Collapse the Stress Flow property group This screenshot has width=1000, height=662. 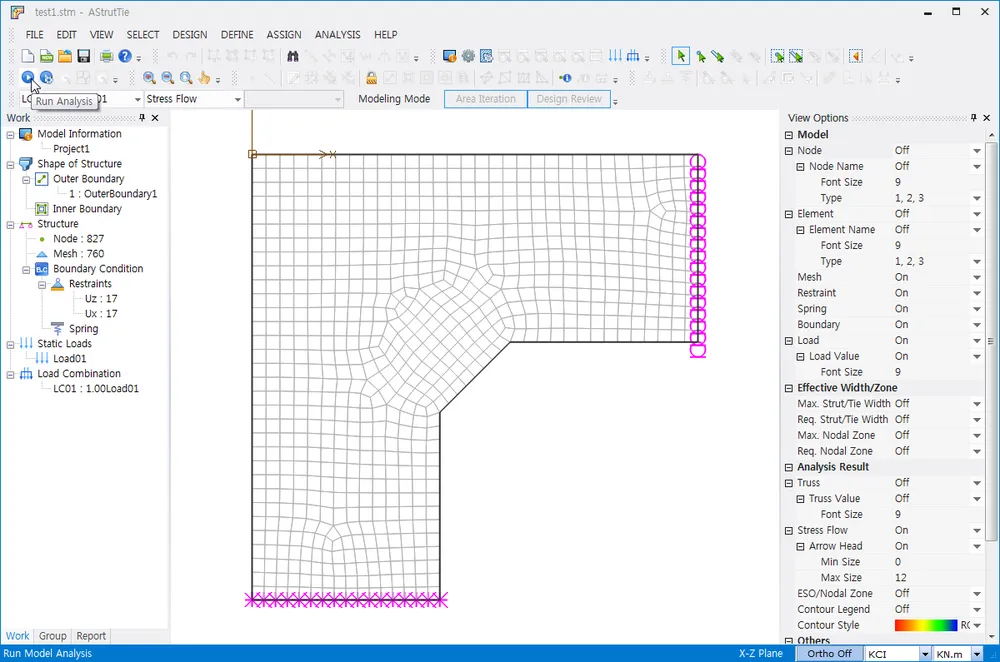click(789, 531)
